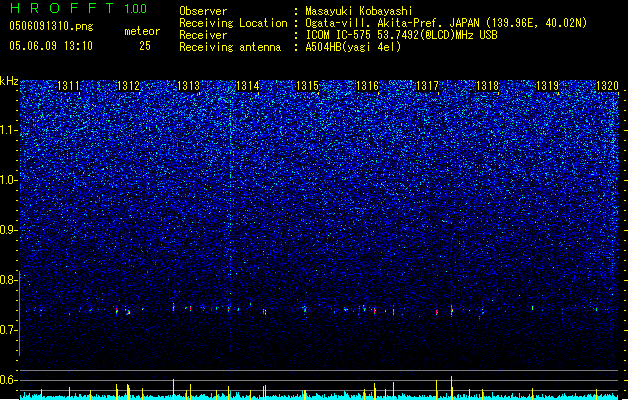This screenshot has height=400, width=629.
Task: Click the antenna value A504HB(yagi 4el)
Action: pyautogui.click(x=353, y=47)
